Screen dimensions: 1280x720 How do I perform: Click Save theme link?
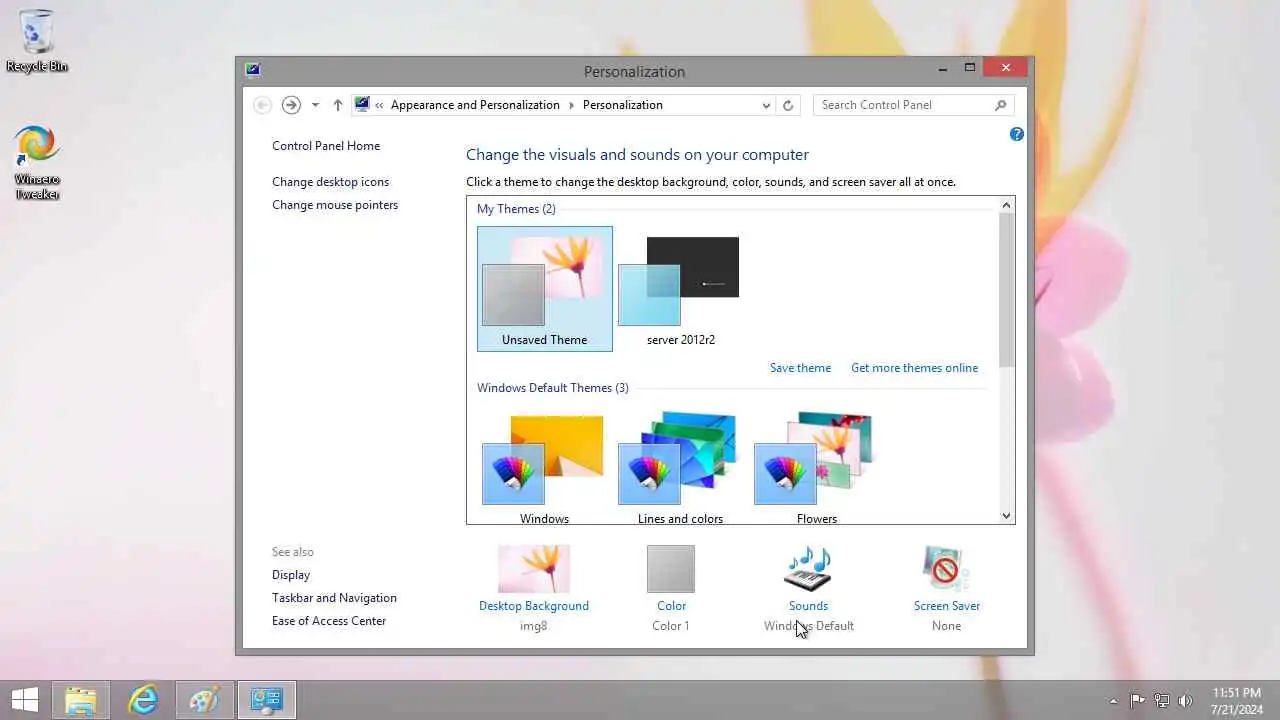click(800, 368)
